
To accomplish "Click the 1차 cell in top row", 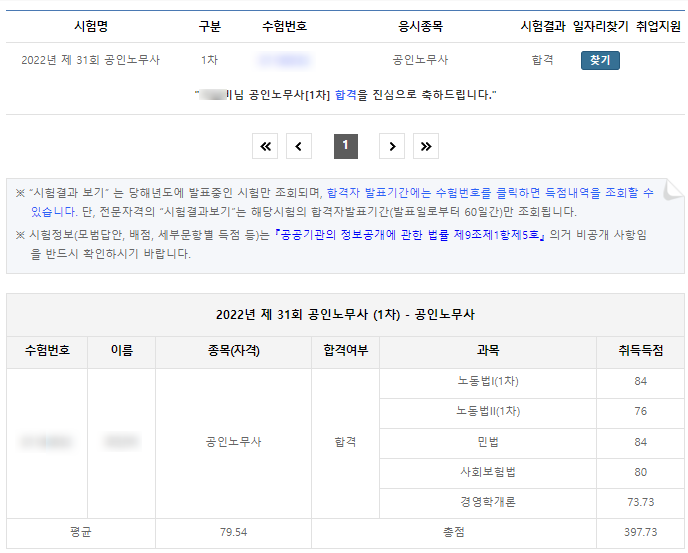I will pyautogui.click(x=209, y=60).
